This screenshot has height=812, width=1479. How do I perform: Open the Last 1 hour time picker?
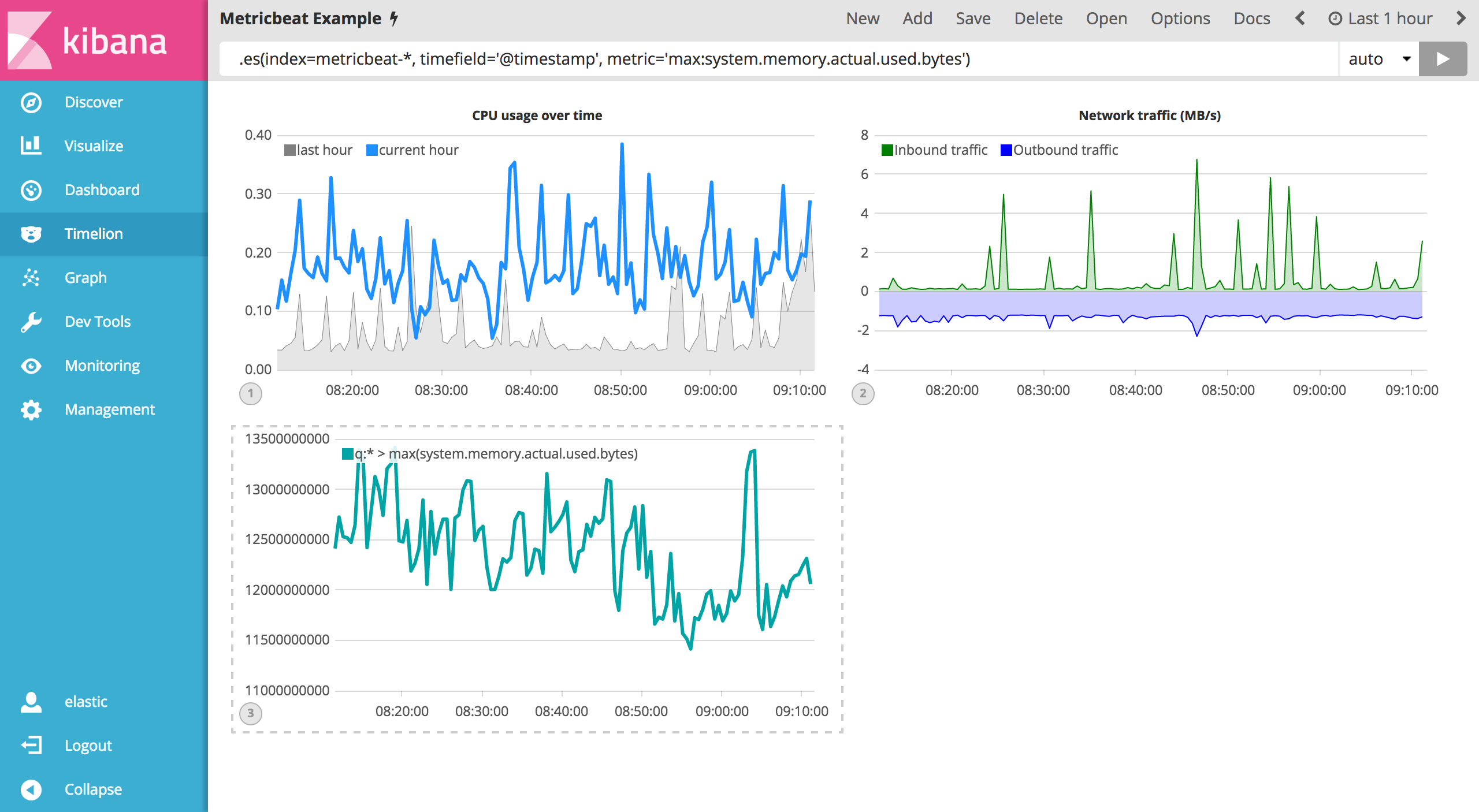(1380, 18)
